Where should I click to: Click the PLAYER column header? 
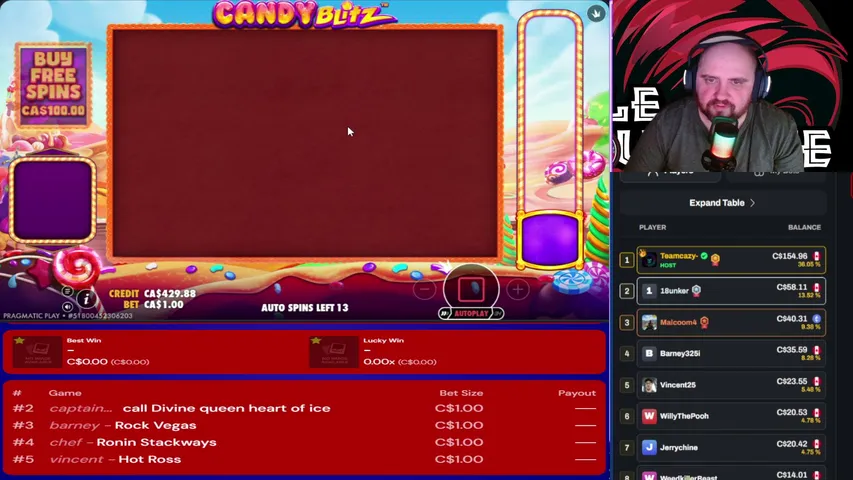(x=652, y=227)
